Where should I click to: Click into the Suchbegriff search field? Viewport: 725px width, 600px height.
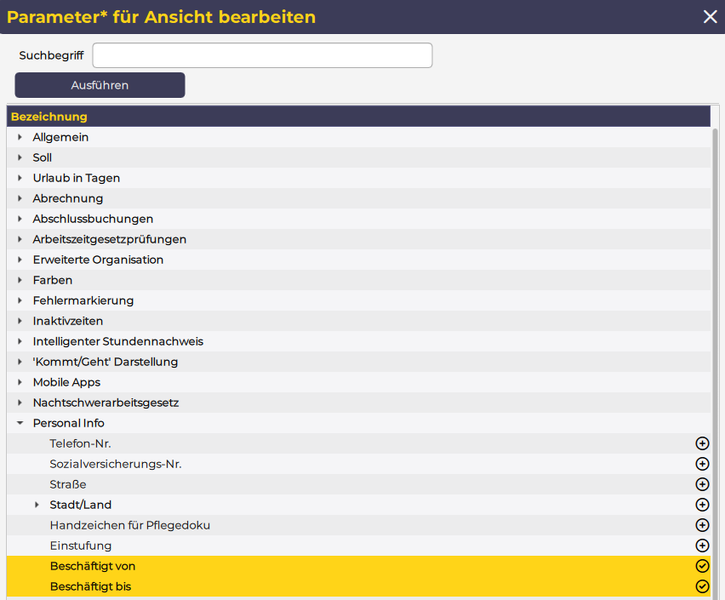click(262, 55)
